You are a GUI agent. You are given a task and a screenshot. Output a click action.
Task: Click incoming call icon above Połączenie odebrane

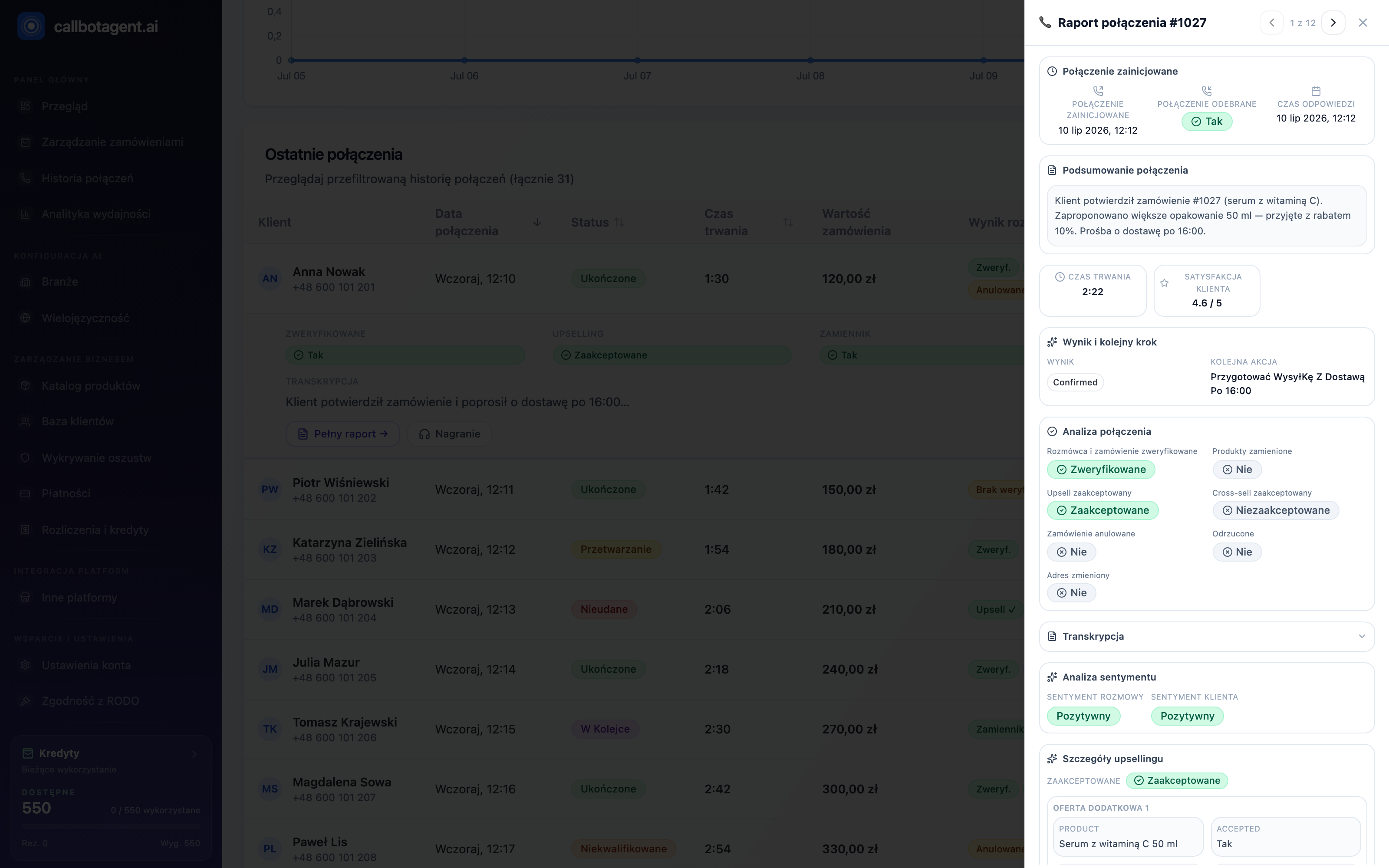tap(1207, 91)
